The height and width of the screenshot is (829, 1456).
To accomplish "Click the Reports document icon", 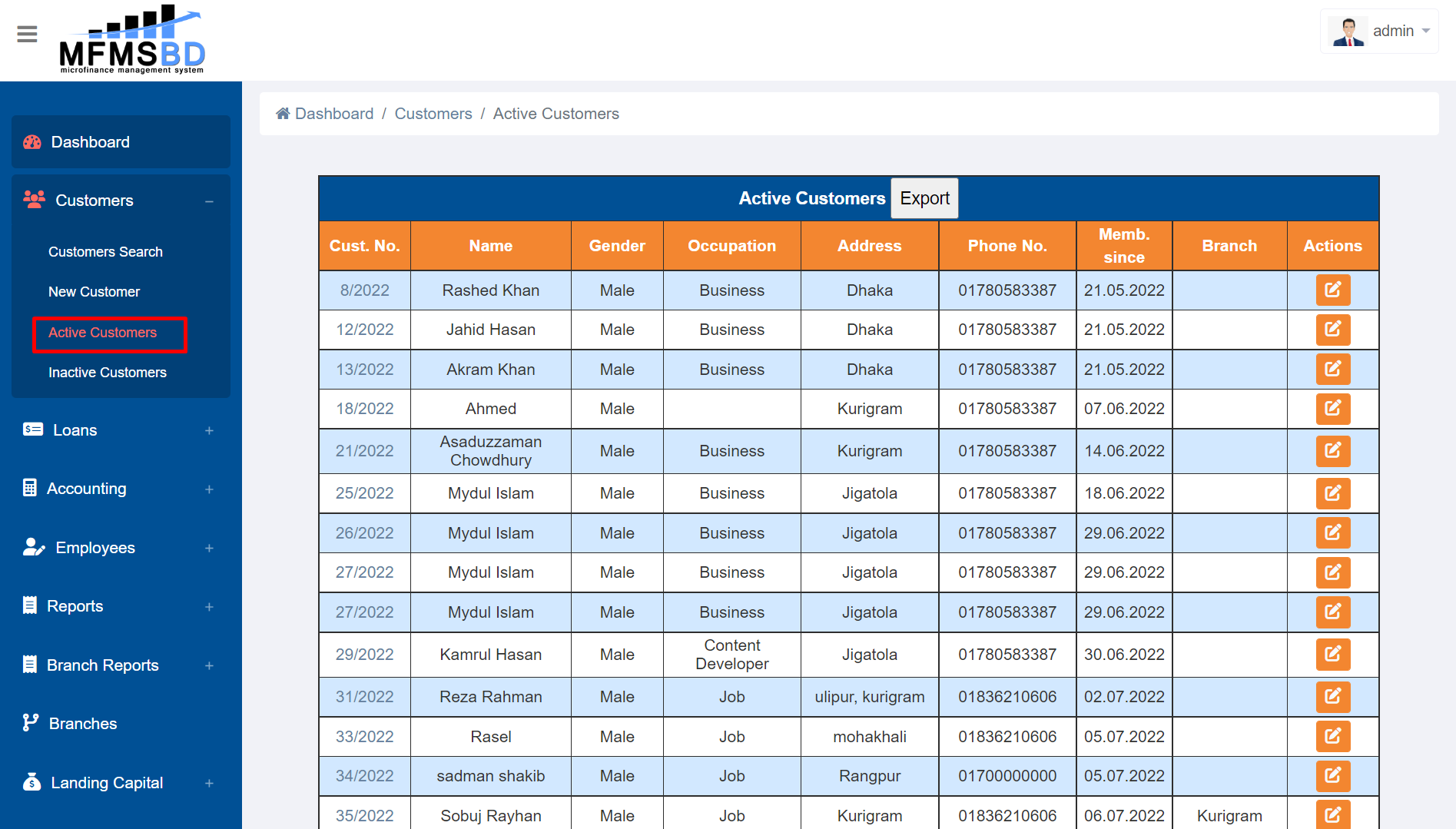I will pos(30,605).
